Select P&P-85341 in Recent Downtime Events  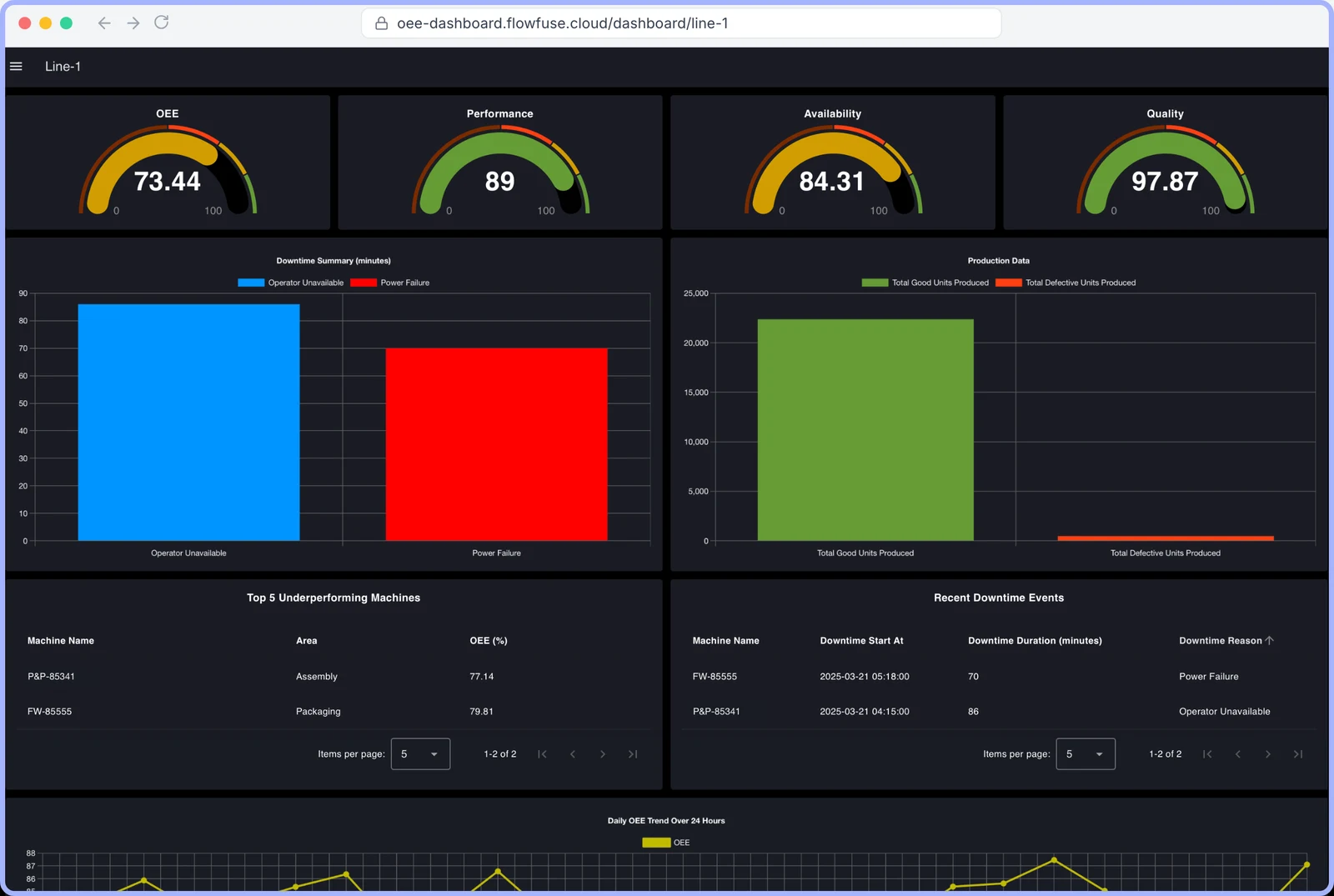click(x=716, y=712)
